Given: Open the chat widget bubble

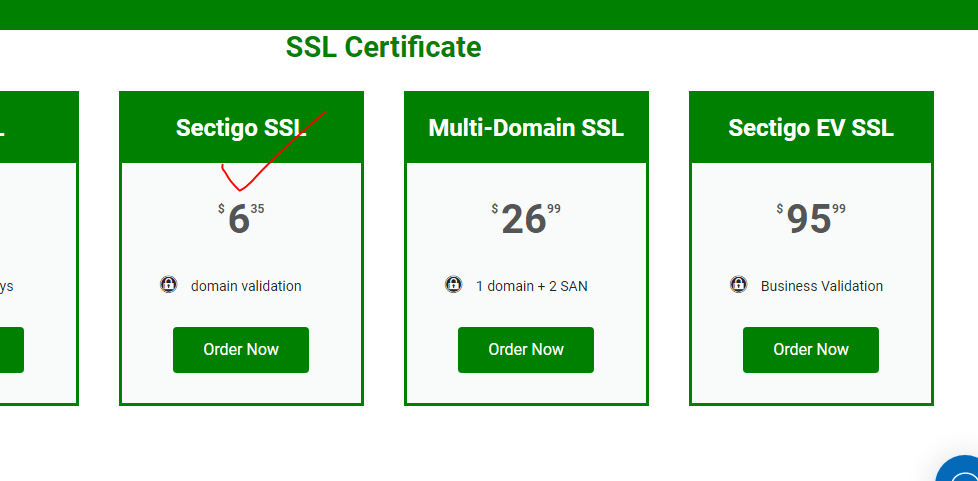Looking at the screenshot, I should 961,470.
